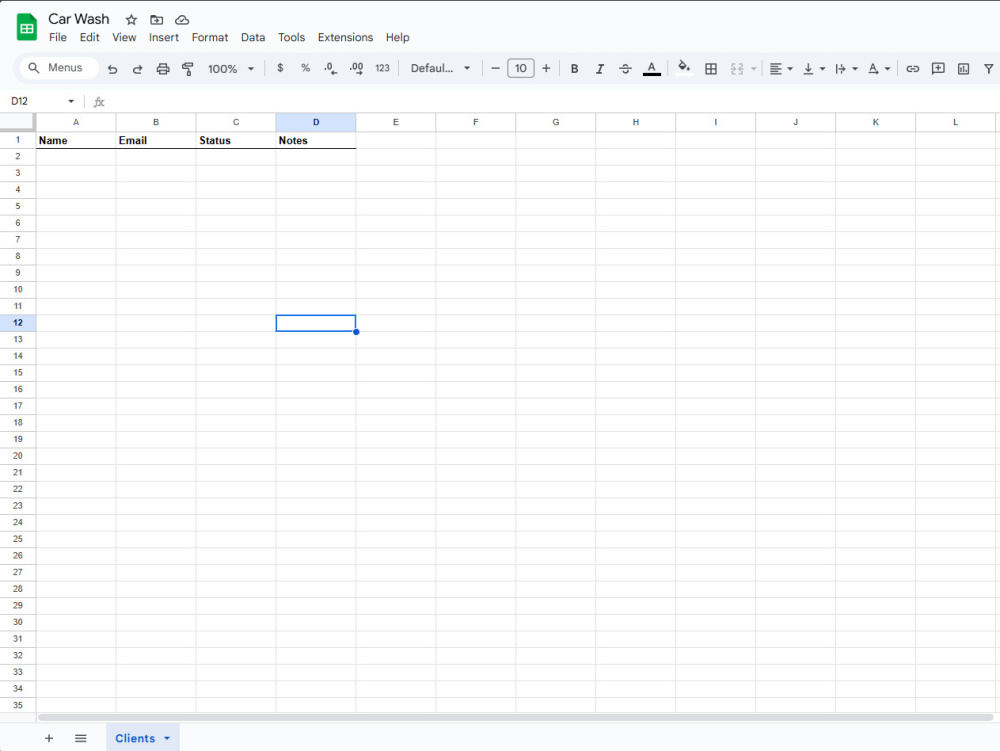Click the merge cells icon
The height and width of the screenshot is (751, 1000).
737,69
